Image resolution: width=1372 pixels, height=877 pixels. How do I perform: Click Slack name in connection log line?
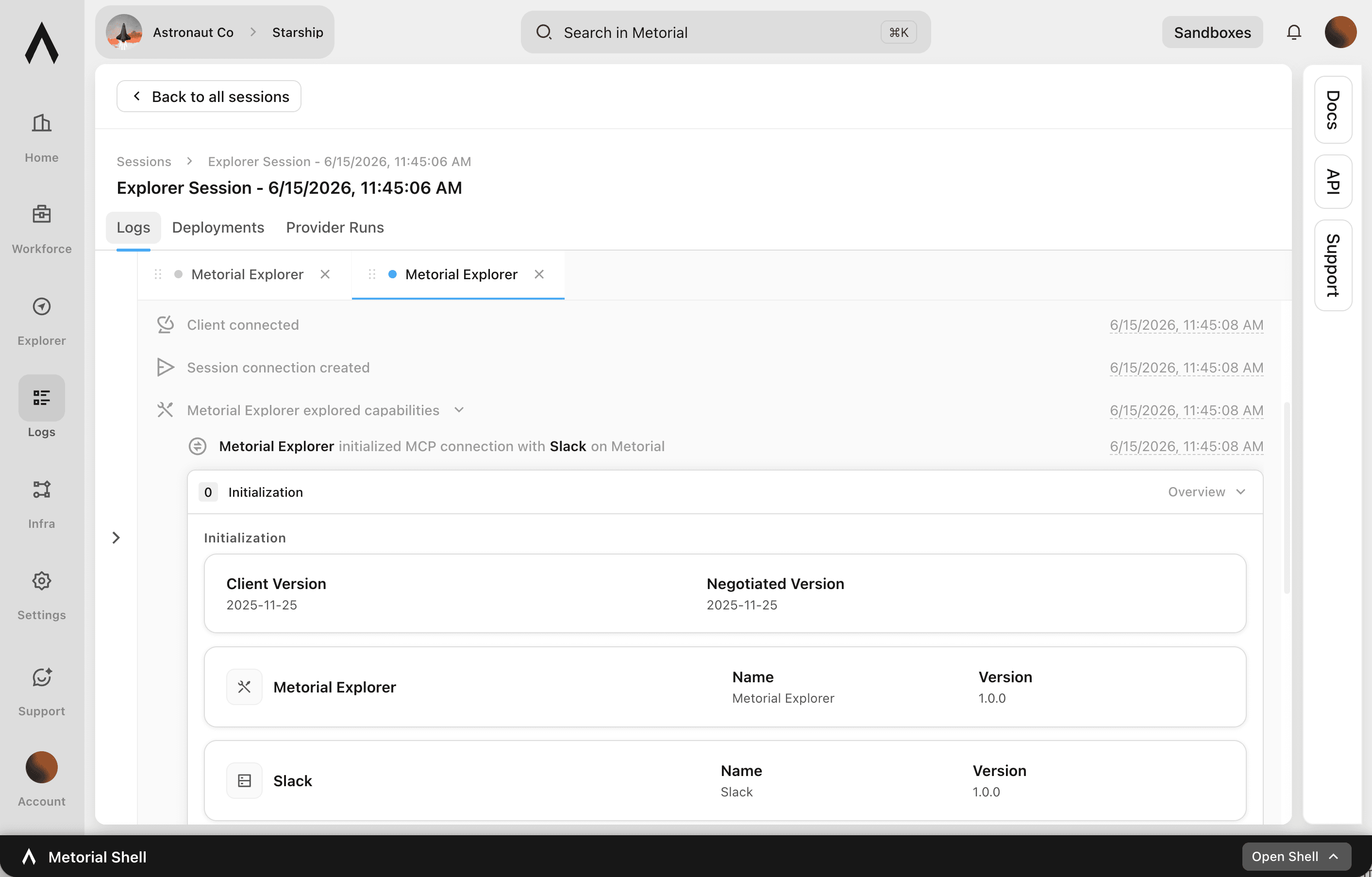568,446
